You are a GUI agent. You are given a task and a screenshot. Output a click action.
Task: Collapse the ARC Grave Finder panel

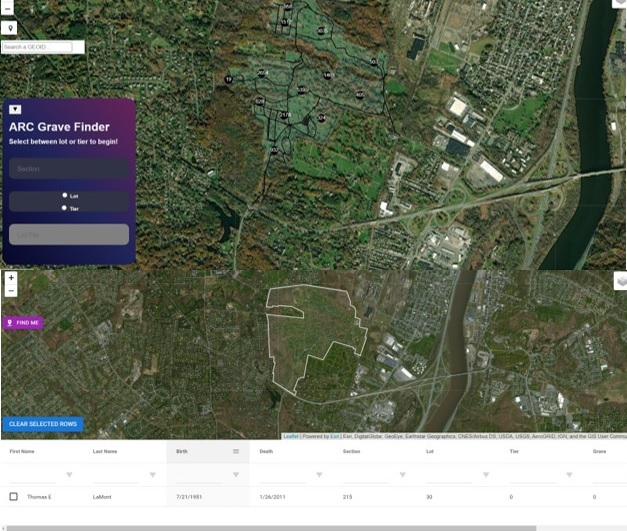(x=15, y=109)
